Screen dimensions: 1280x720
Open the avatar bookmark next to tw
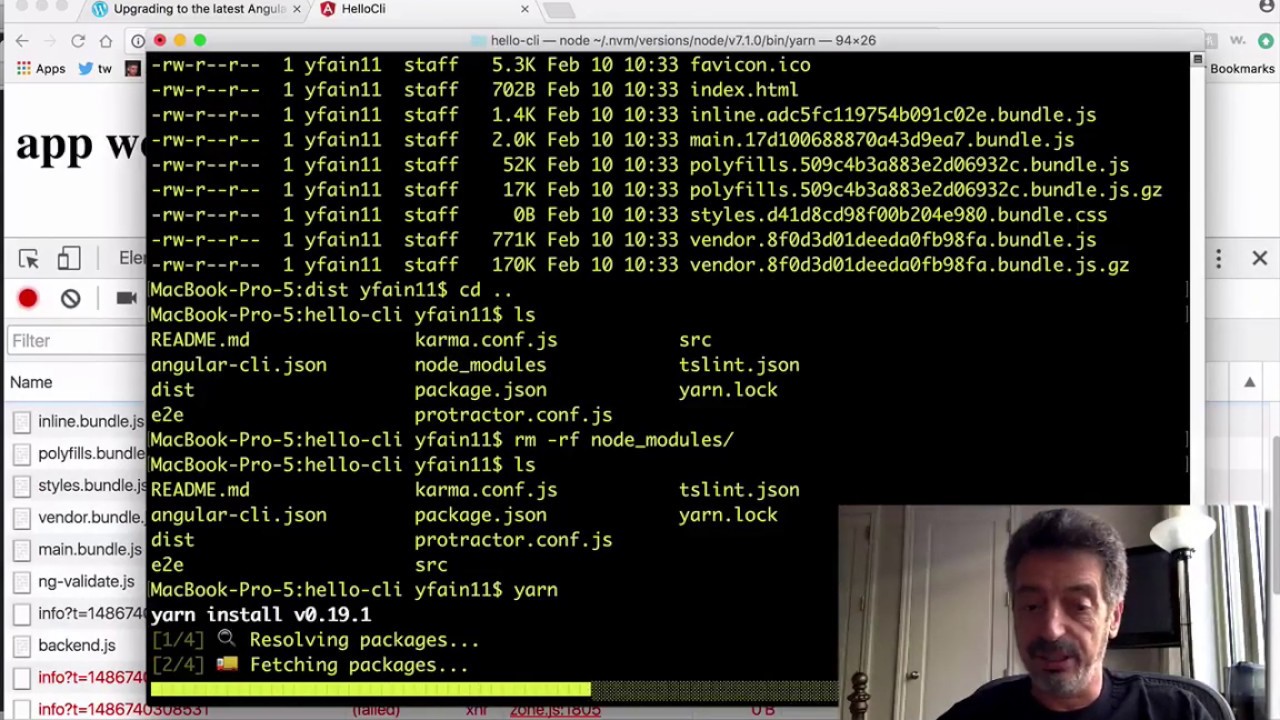pyautogui.click(x=132, y=69)
